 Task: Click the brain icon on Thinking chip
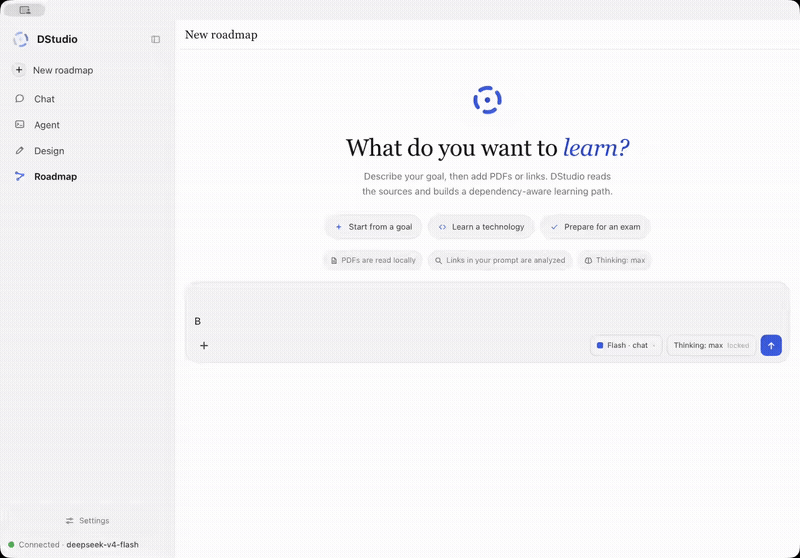588,261
